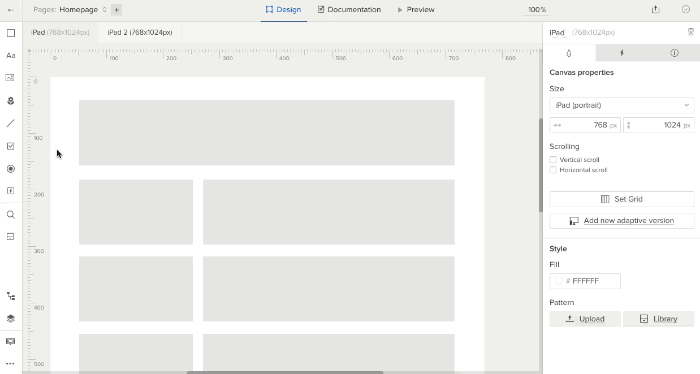Click the Scrolling section label
Screen dimensions: 700x374
tap(564, 146)
